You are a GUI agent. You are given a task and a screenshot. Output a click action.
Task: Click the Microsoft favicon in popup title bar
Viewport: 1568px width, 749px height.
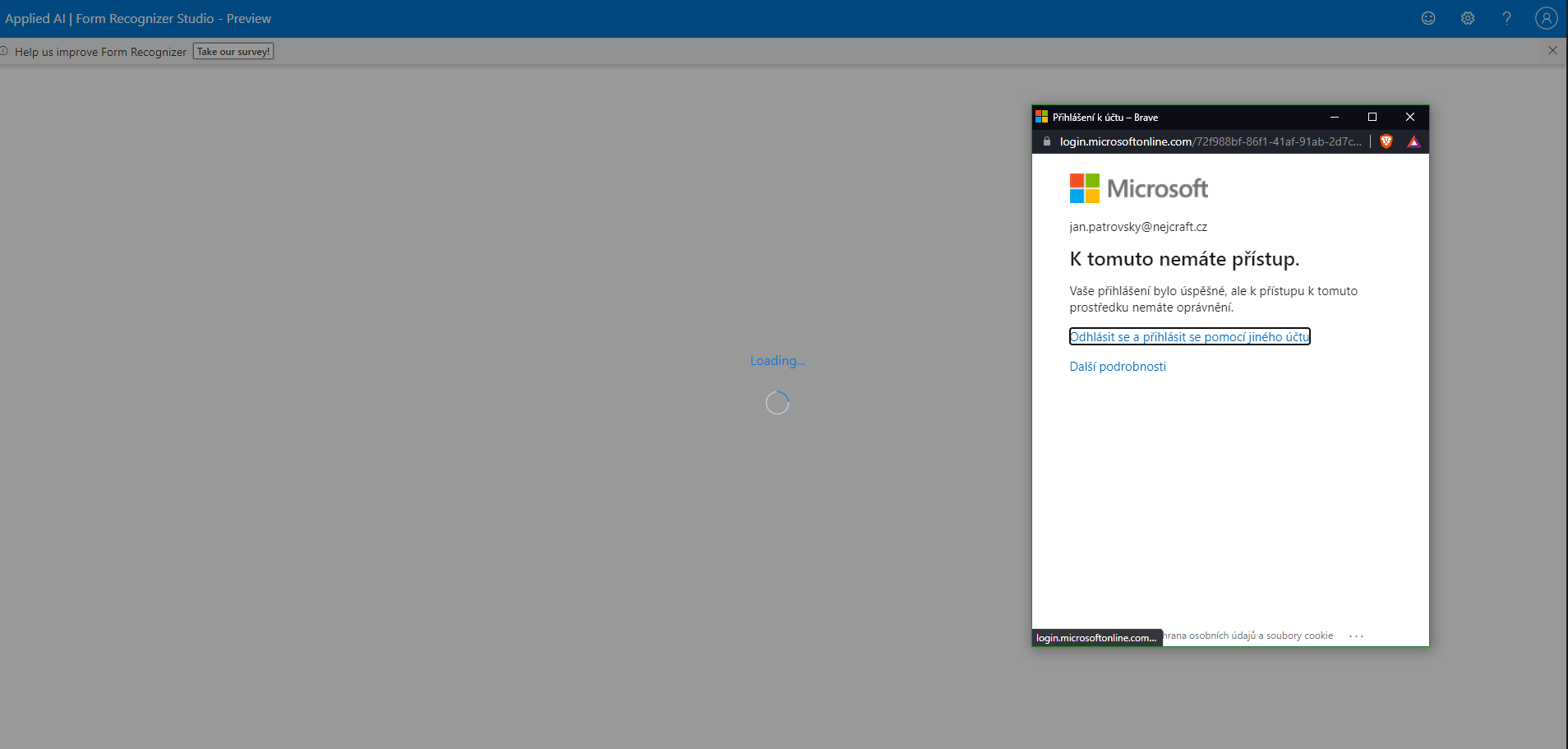click(1041, 117)
